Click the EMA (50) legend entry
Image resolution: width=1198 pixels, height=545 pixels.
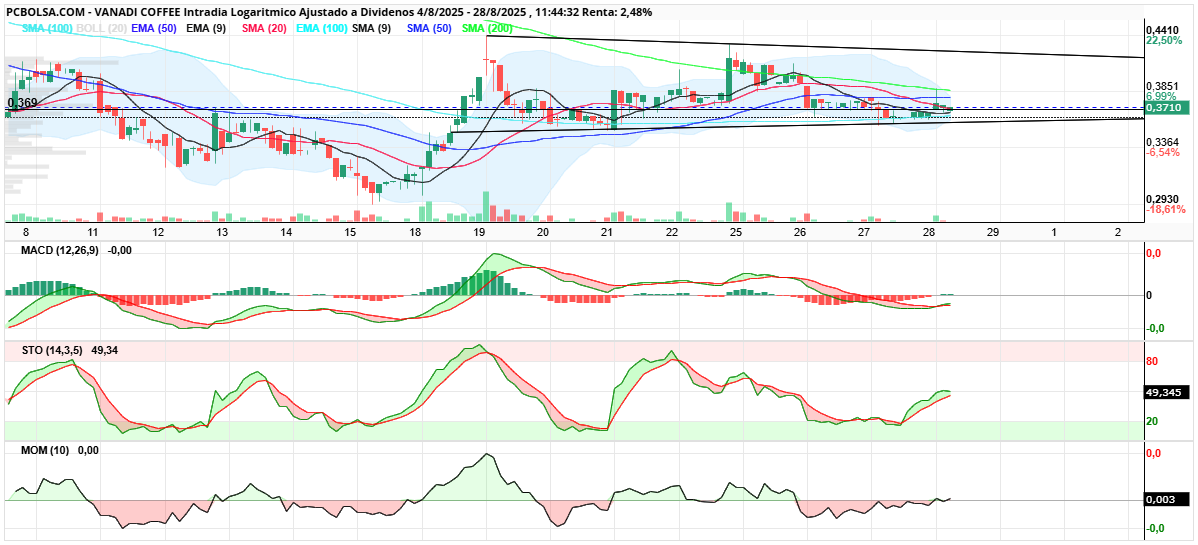pyautogui.click(x=156, y=28)
